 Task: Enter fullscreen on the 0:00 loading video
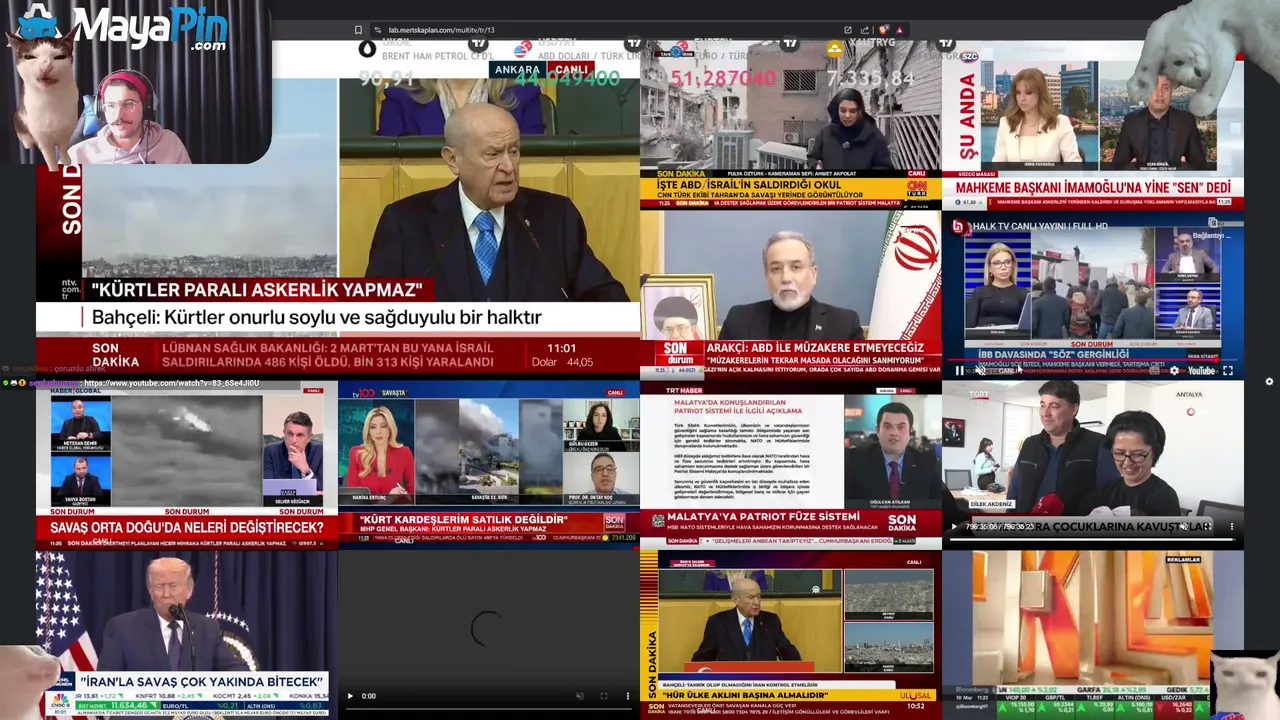[x=603, y=696]
